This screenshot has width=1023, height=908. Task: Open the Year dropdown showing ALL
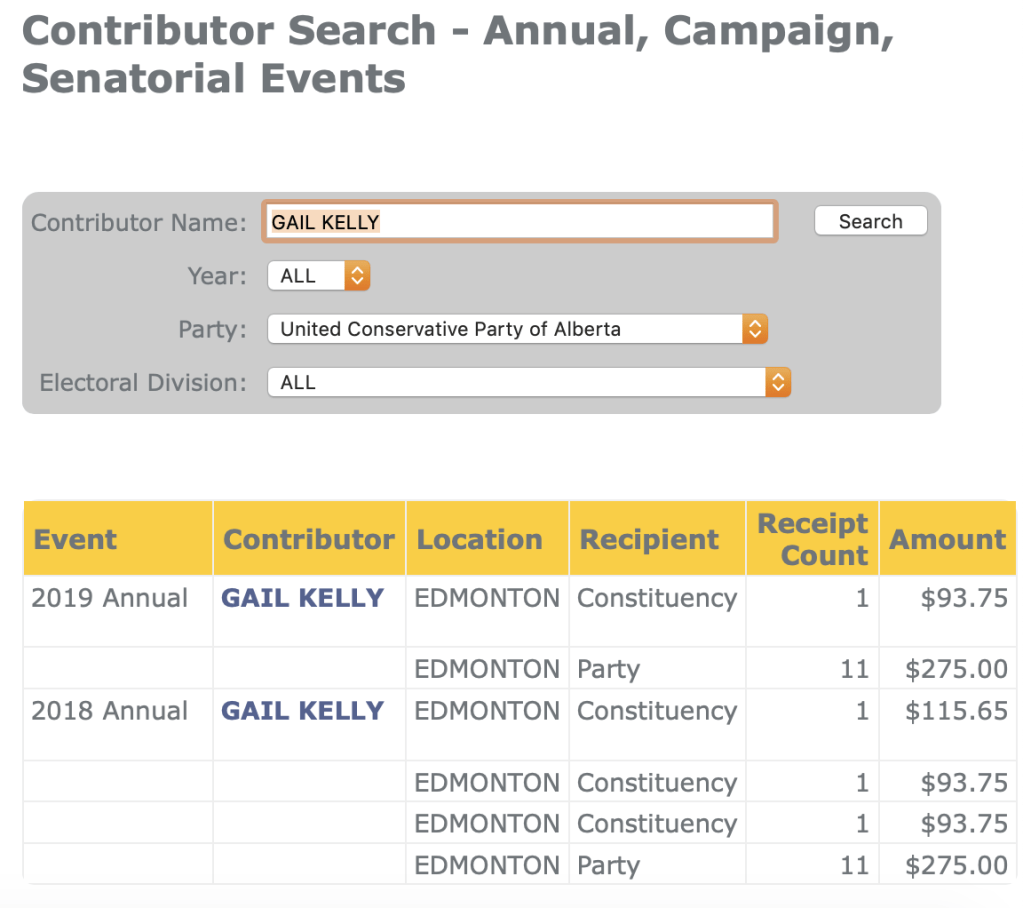pos(318,276)
